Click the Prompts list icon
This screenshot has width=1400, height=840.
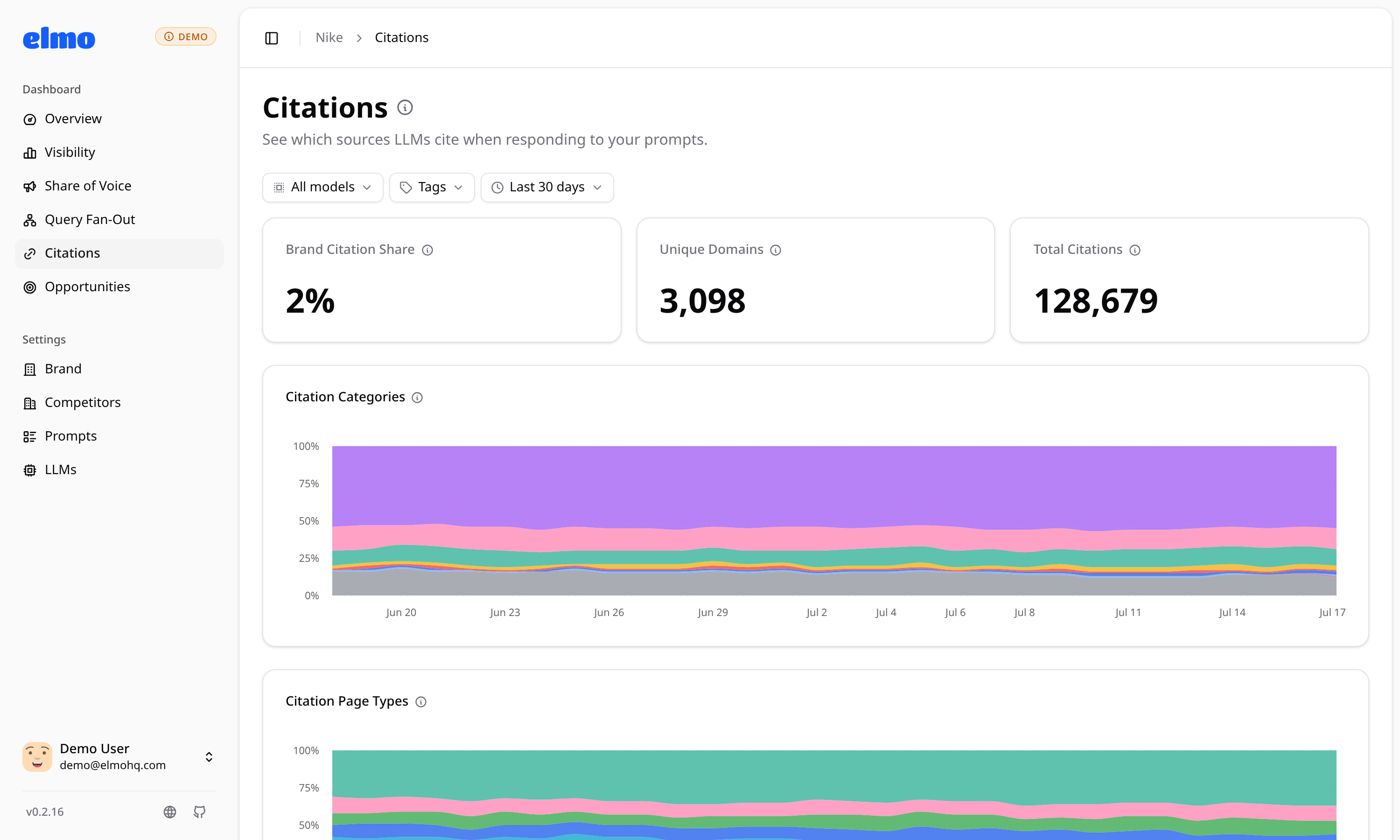point(30,436)
